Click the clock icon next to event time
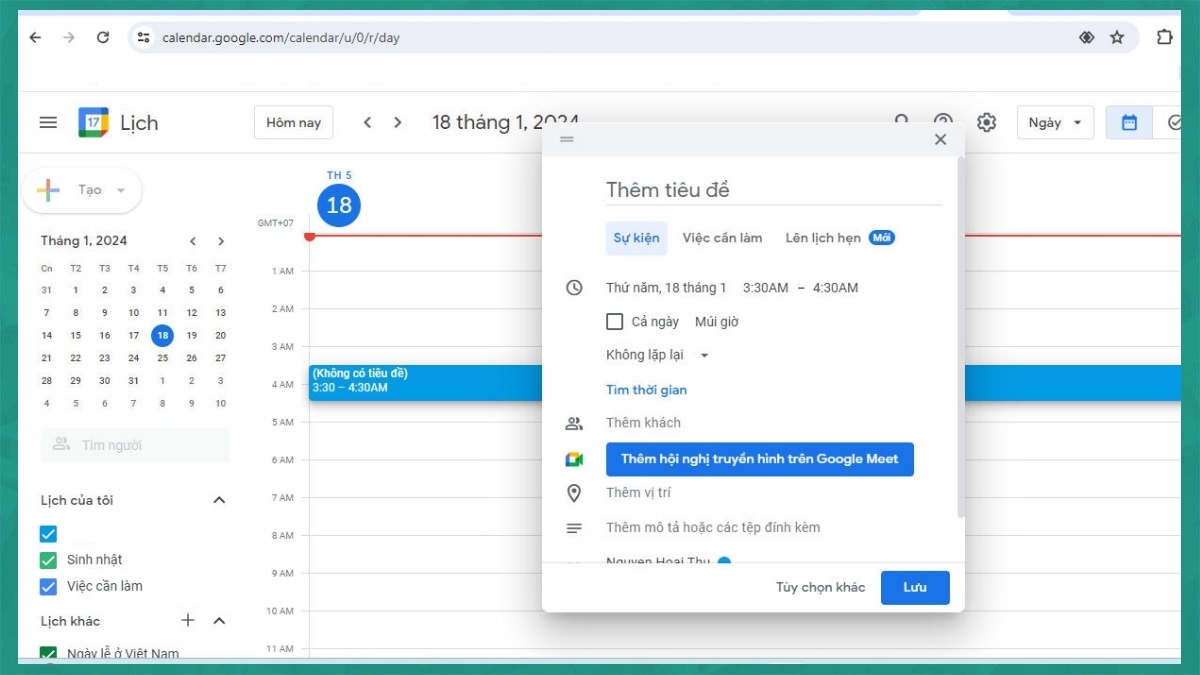The height and width of the screenshot is (675, 1200). point(574,287)
